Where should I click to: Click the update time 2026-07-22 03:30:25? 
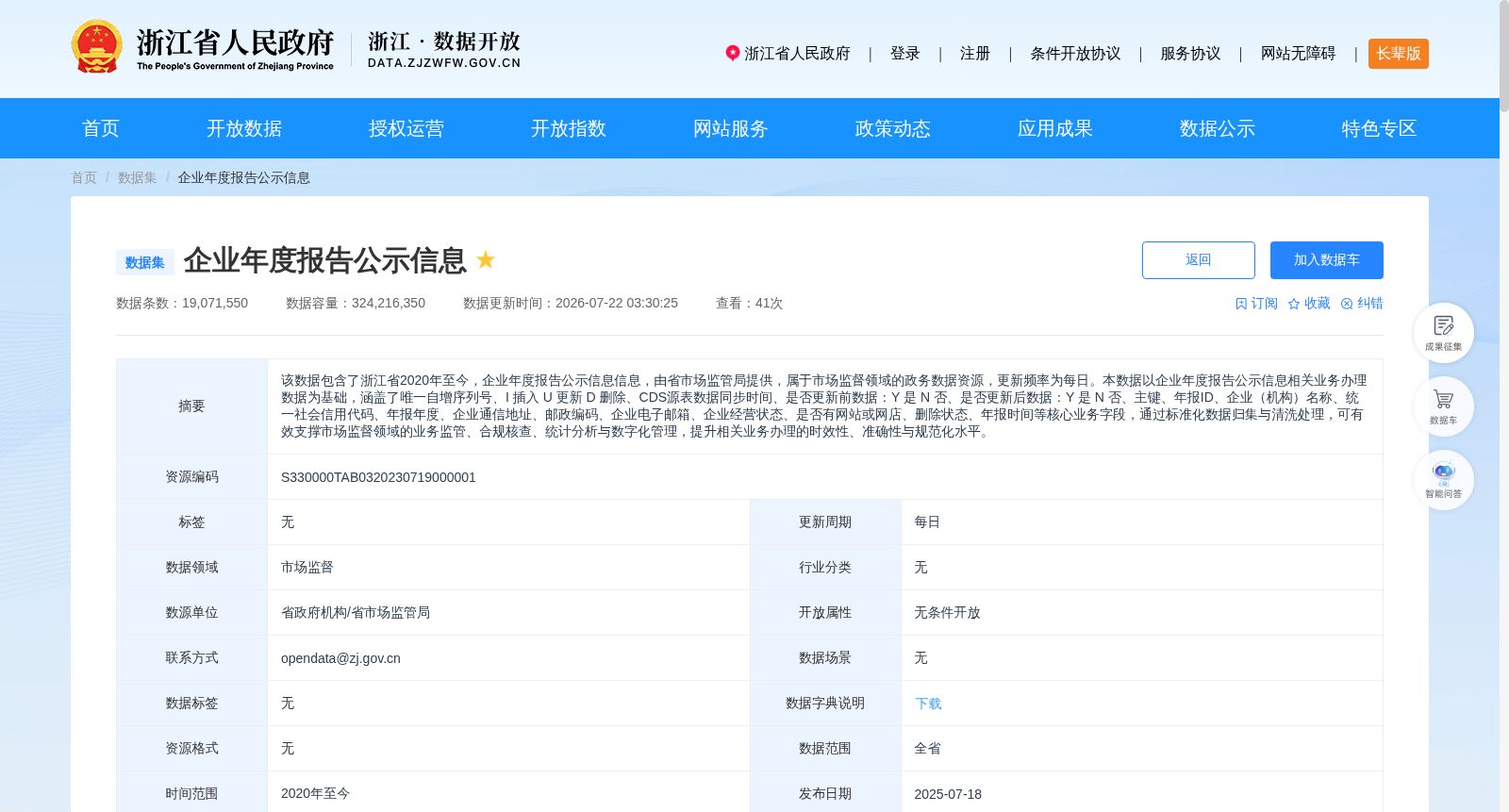617,304
